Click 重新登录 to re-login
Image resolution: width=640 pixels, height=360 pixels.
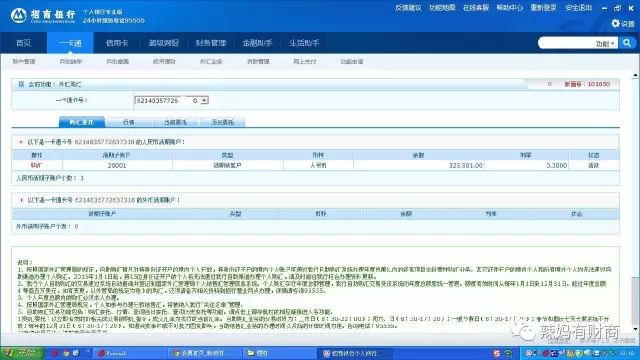point(543,8)
